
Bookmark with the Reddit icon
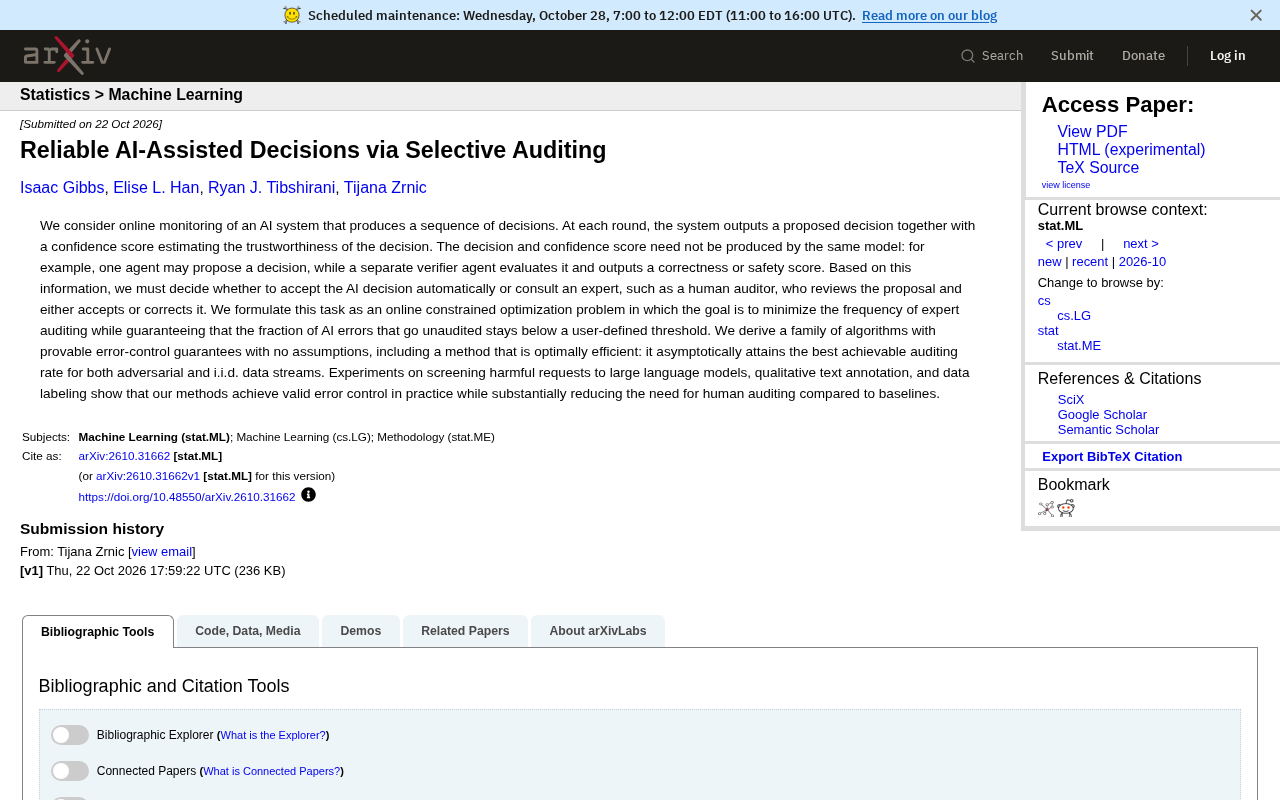(1066, 508)
